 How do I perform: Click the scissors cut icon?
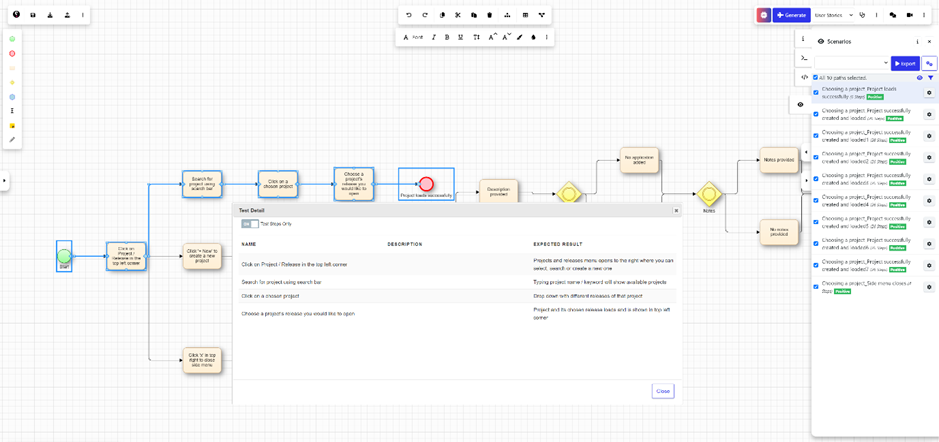458,15
